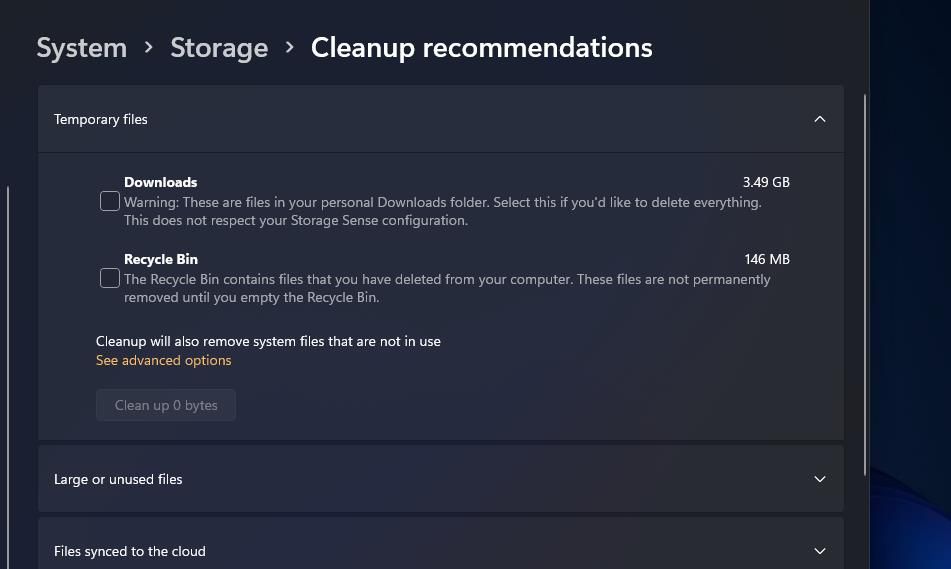Select the bold Downloads label

point(160,182)
